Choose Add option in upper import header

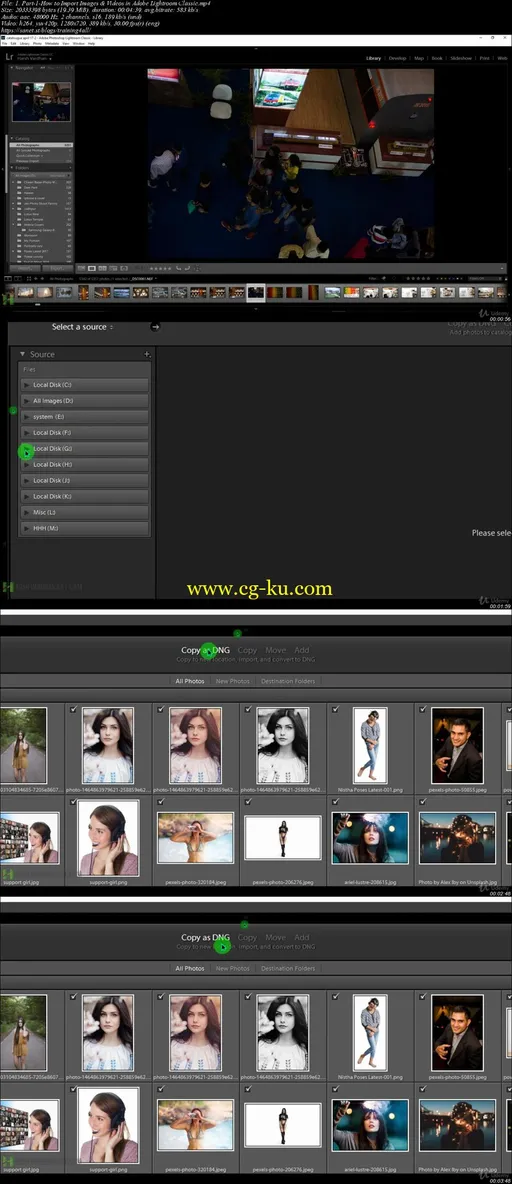point(301,650)
